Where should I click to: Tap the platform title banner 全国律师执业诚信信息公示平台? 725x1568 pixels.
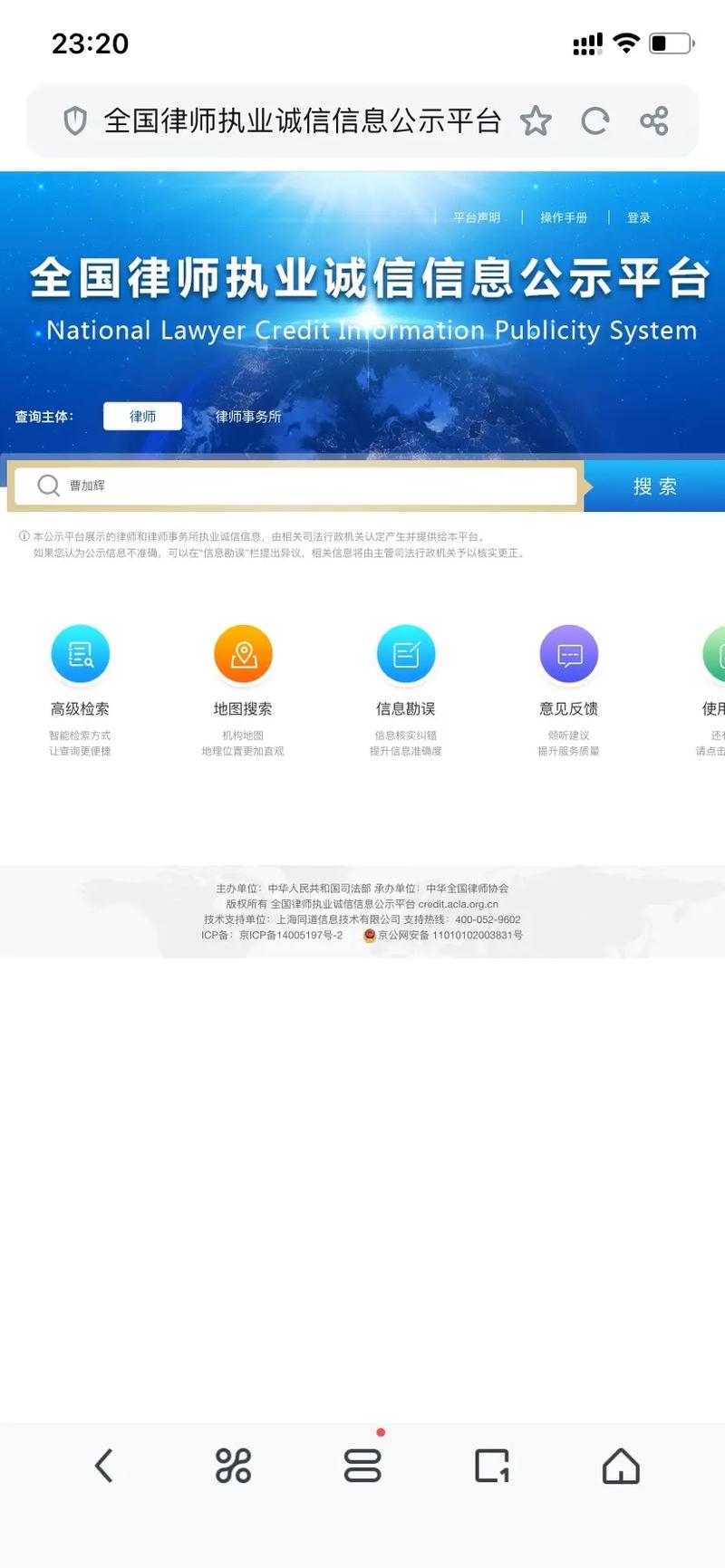click(370, 277)
